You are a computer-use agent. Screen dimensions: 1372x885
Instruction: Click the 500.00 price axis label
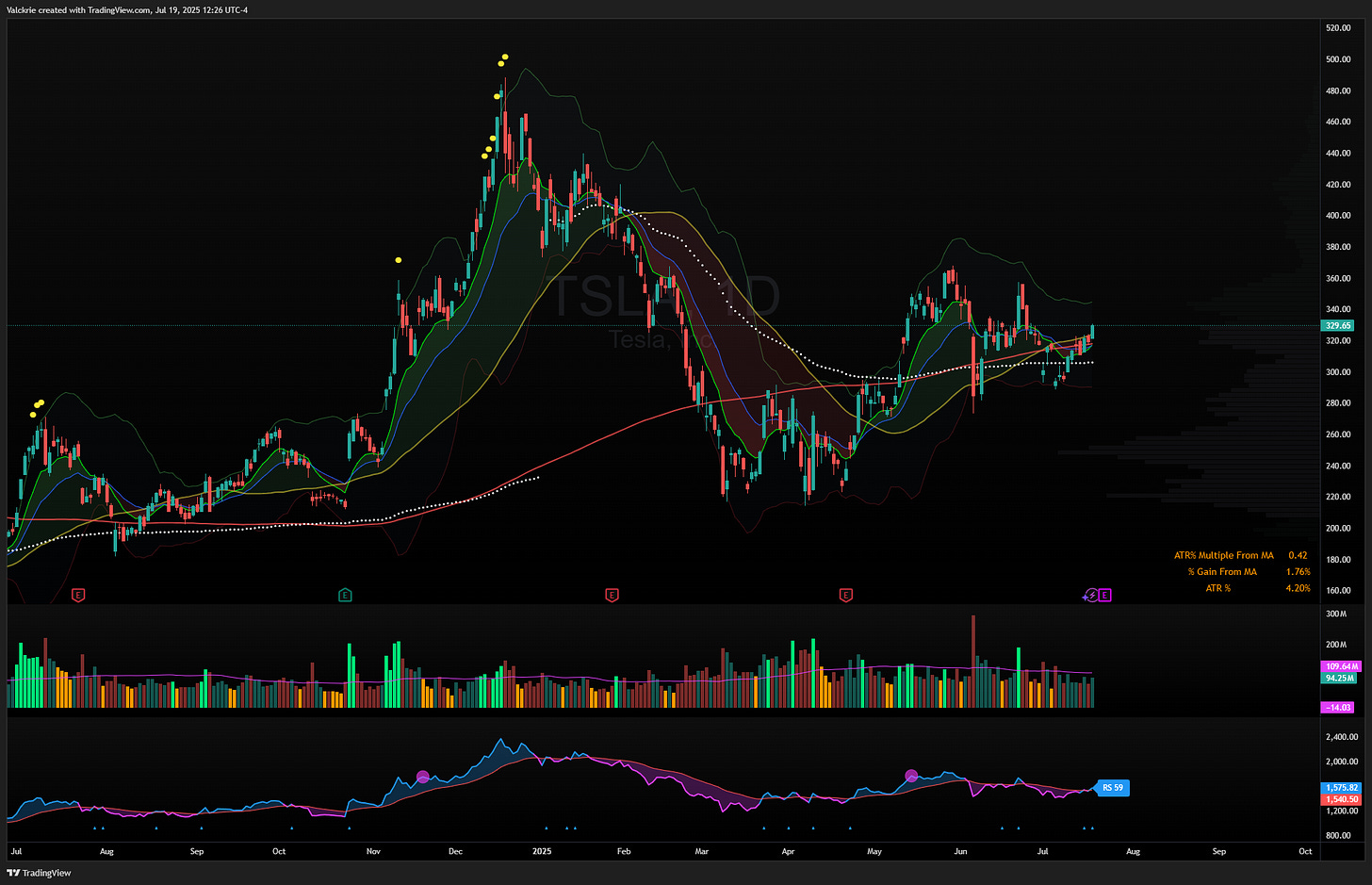pyautogui.click(x=1338, y=59)
